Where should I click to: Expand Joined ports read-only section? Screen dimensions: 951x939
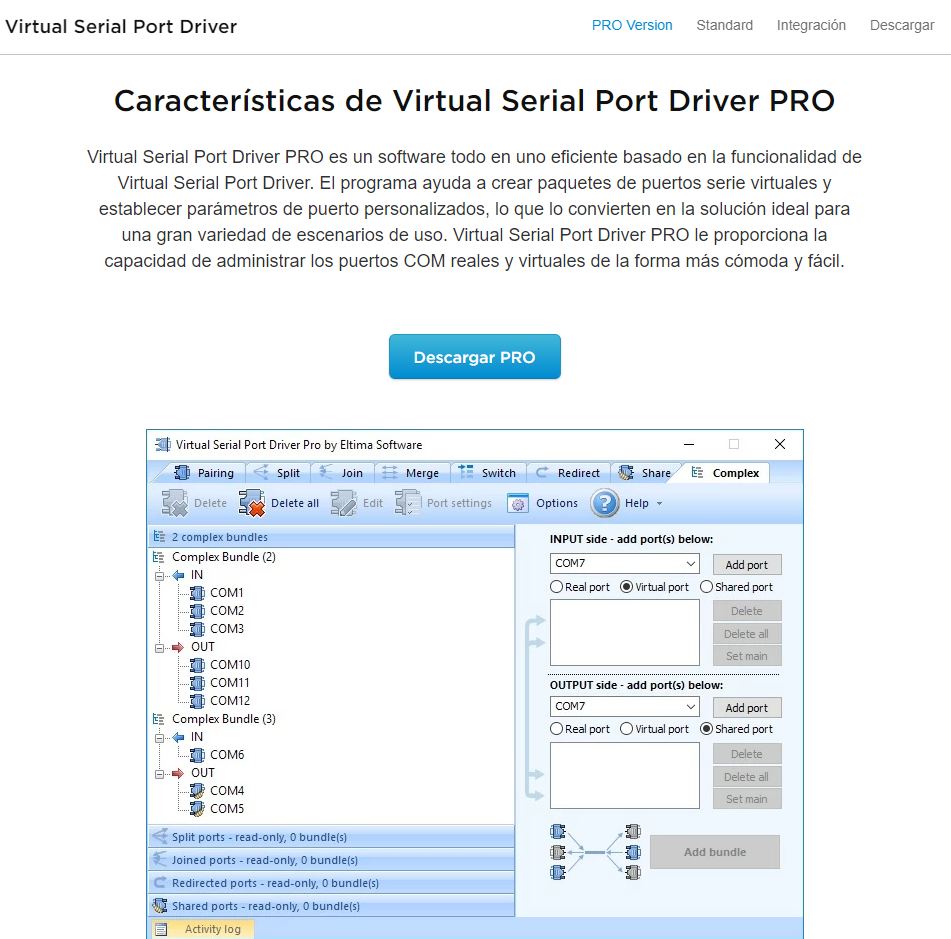click(331, 860)
